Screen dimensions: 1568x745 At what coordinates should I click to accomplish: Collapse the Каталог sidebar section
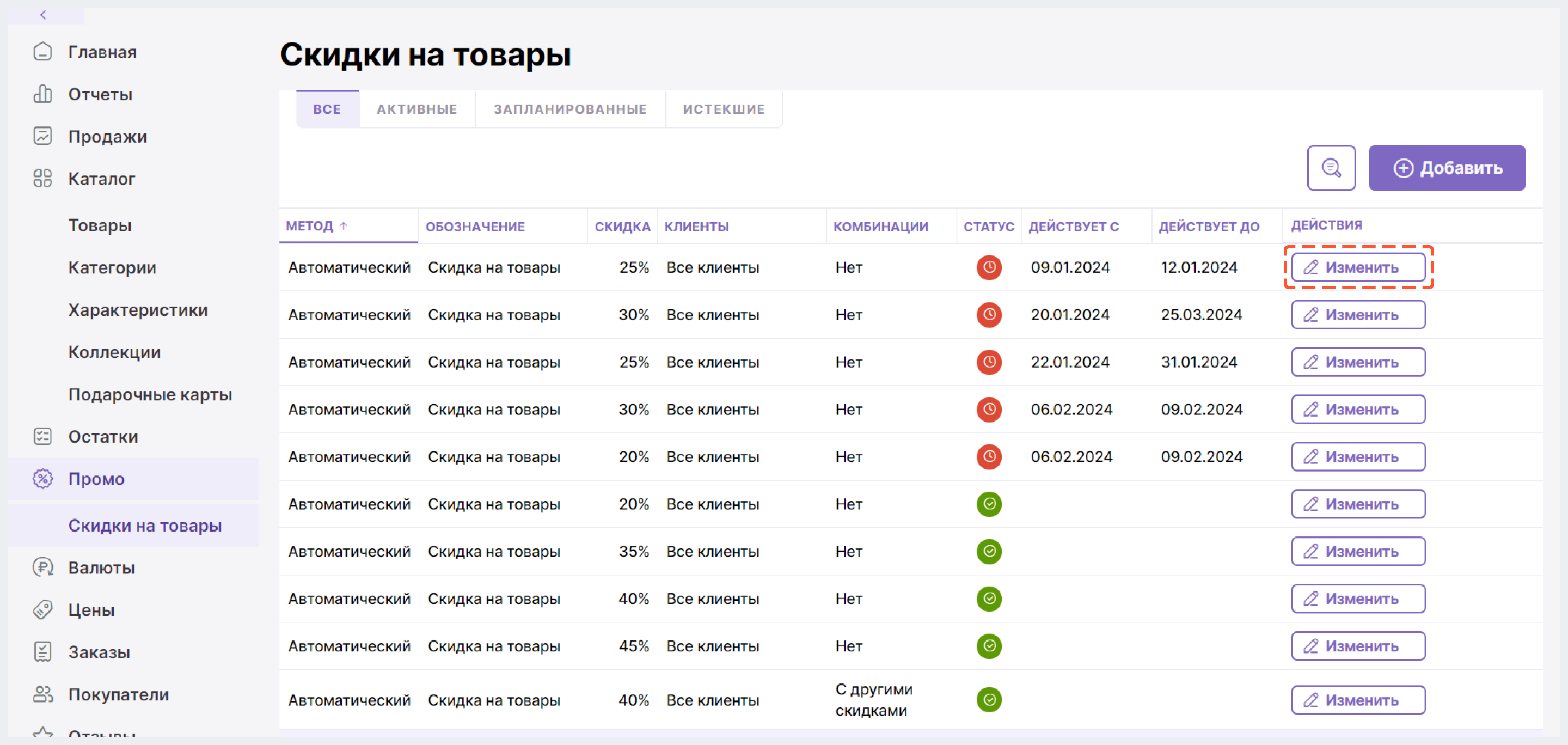click(x=101, y=178)
